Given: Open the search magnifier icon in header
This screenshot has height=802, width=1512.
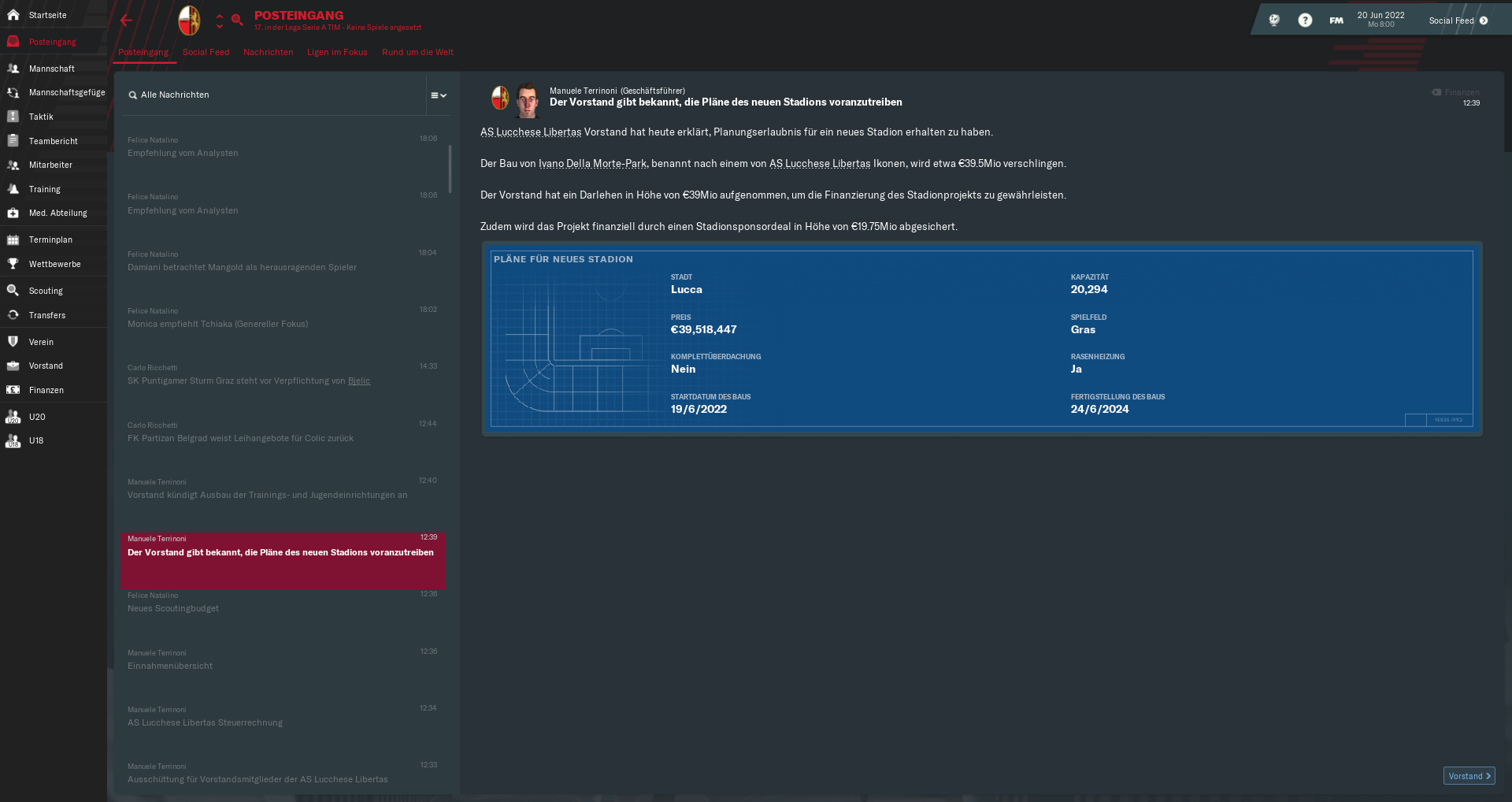Looking at the screenshot, I should [236, 20].
